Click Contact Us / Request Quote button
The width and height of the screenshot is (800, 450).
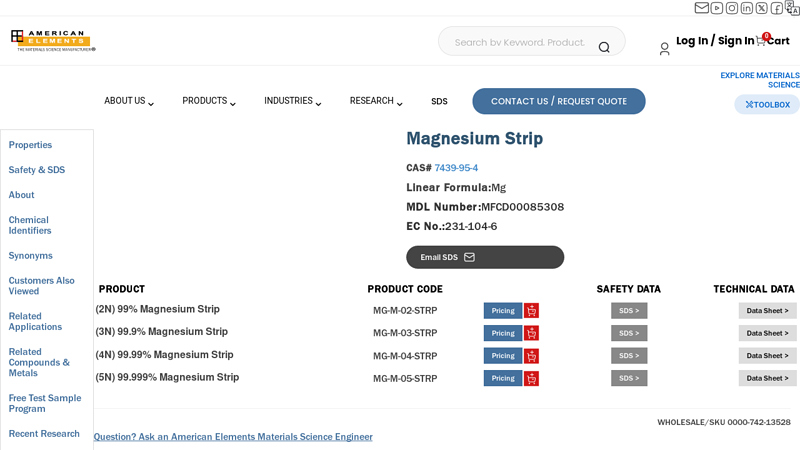(x=559, y=101)
